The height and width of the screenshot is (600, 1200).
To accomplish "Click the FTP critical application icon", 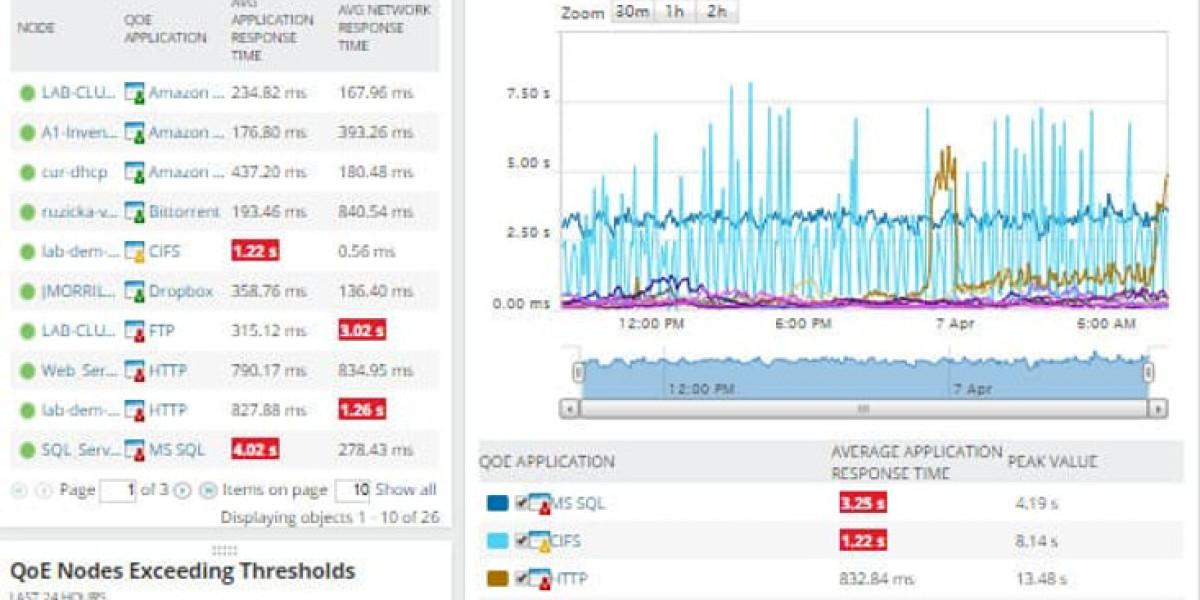I will tap(134, 331).
